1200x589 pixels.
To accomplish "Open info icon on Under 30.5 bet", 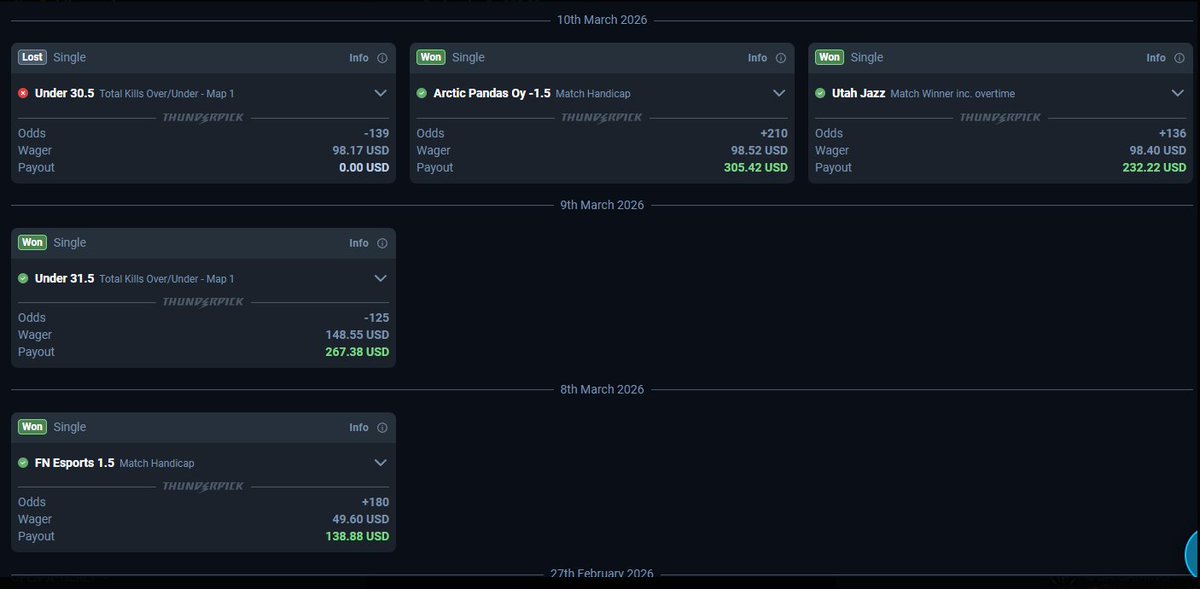I will (x=382, y=58).
